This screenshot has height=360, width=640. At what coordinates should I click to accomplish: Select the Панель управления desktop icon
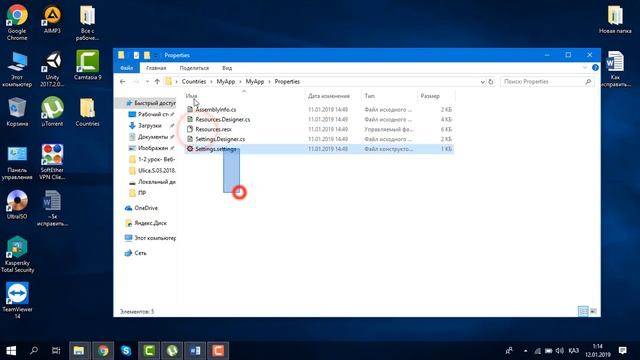point(17,162)
